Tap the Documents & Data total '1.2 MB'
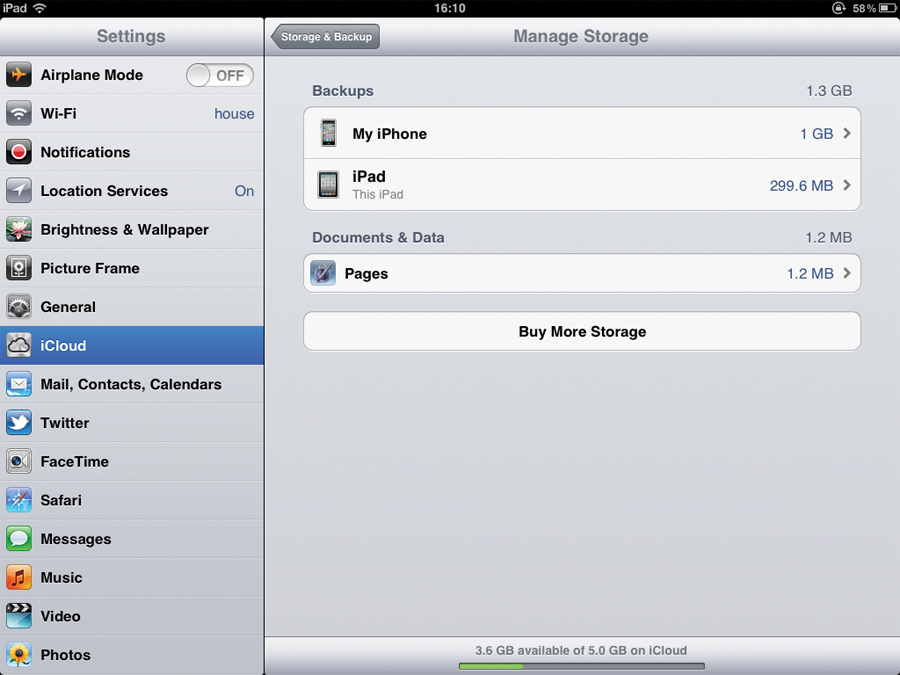Image resolution: width=900 pixels, height=675 pixels. click(828, 238)
